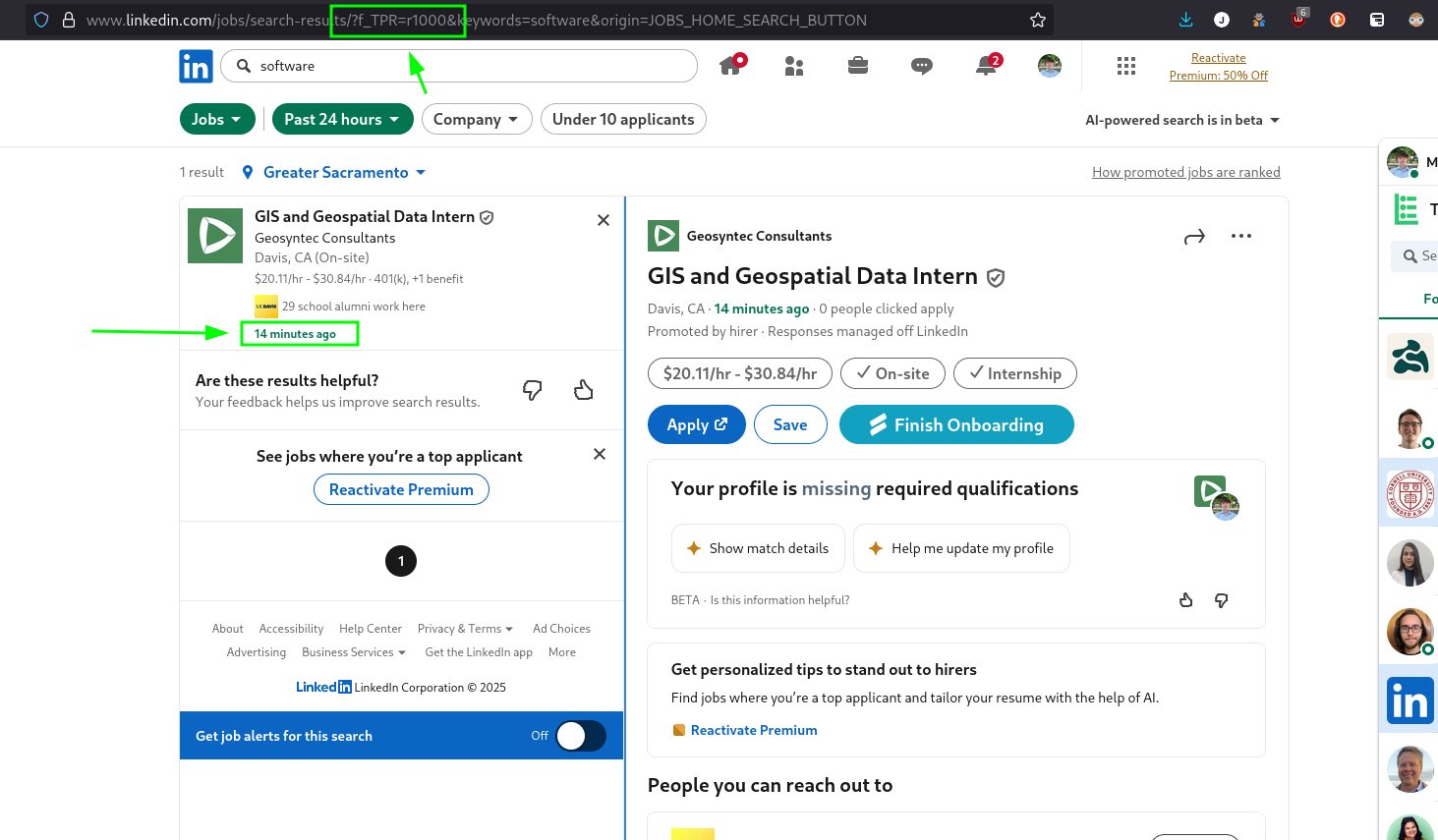Screen dimensions: 1438x840
Task: Open the uBlock extension icon
Action: point(1299,19)
